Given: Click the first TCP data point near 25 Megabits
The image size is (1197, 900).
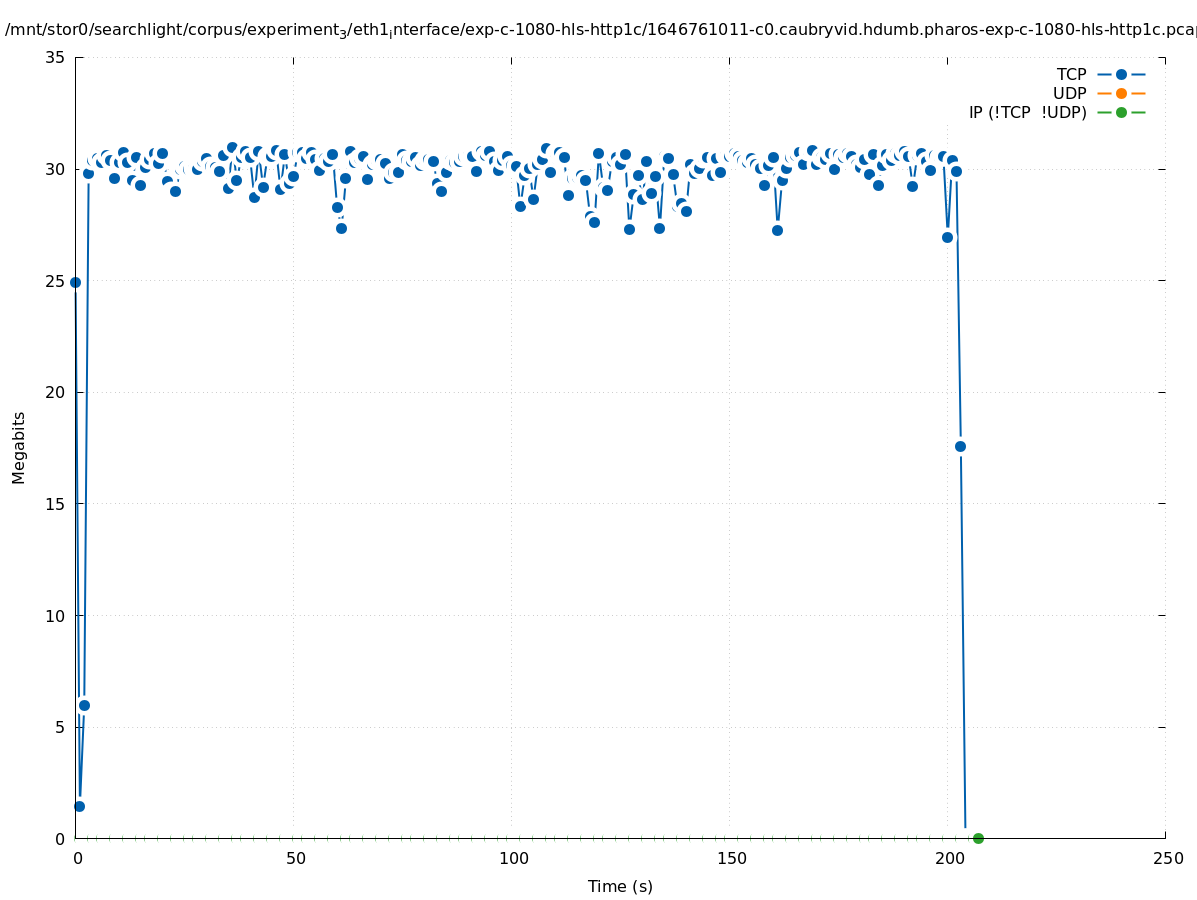Looking at the screenshot, I should (75, 282).
